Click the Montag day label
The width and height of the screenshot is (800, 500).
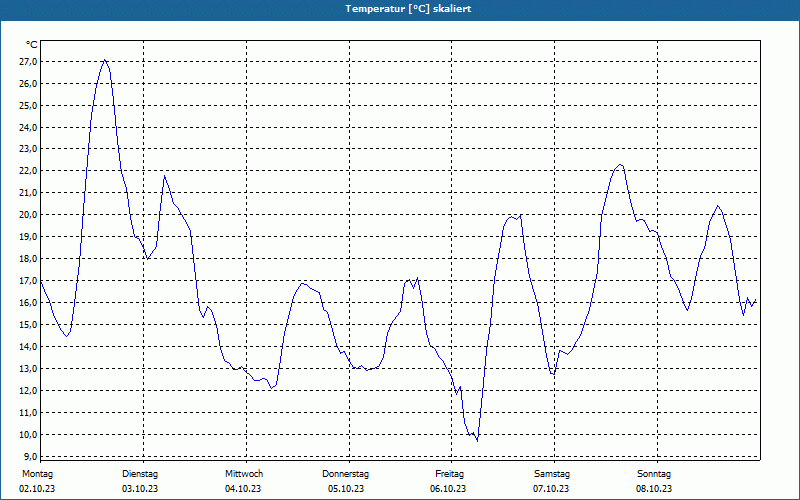37,474
